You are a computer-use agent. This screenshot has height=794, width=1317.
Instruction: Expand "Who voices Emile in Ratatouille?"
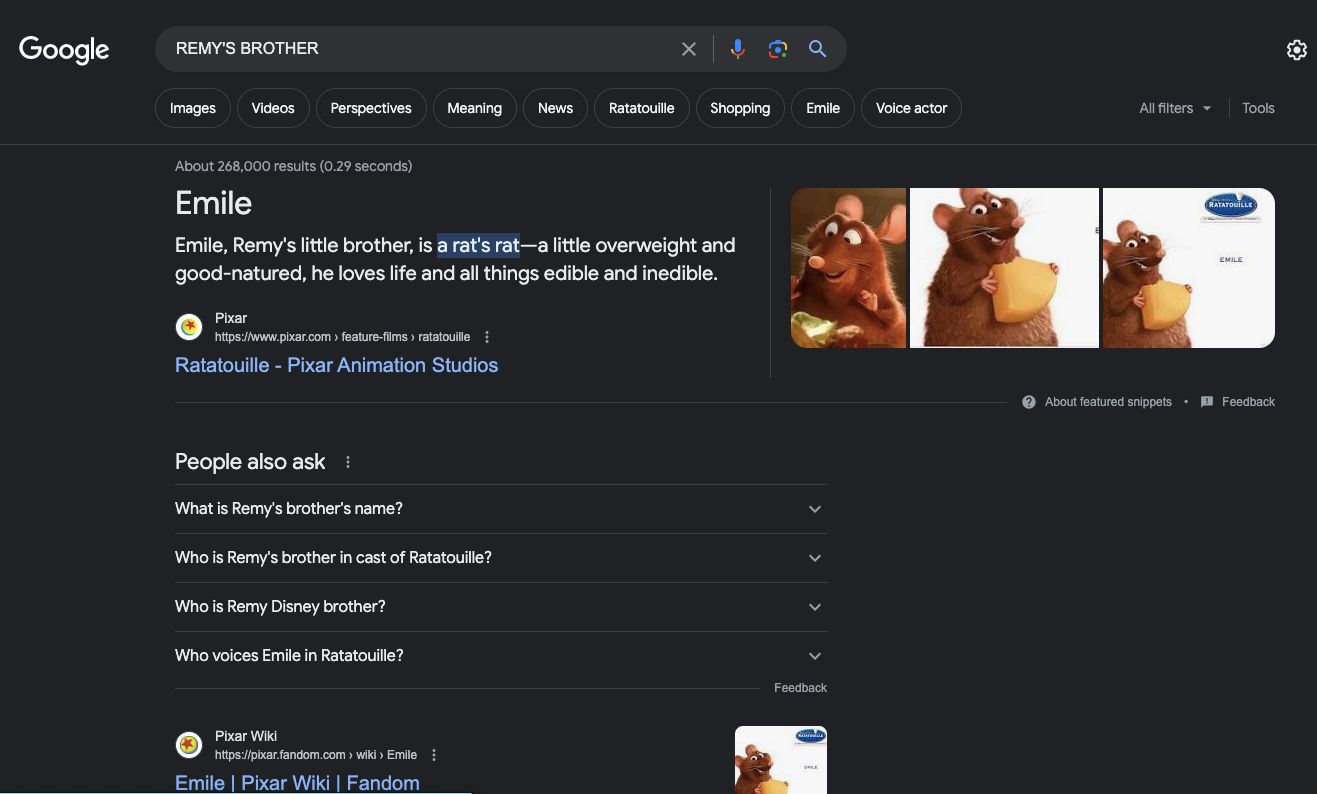coord(500,656)
